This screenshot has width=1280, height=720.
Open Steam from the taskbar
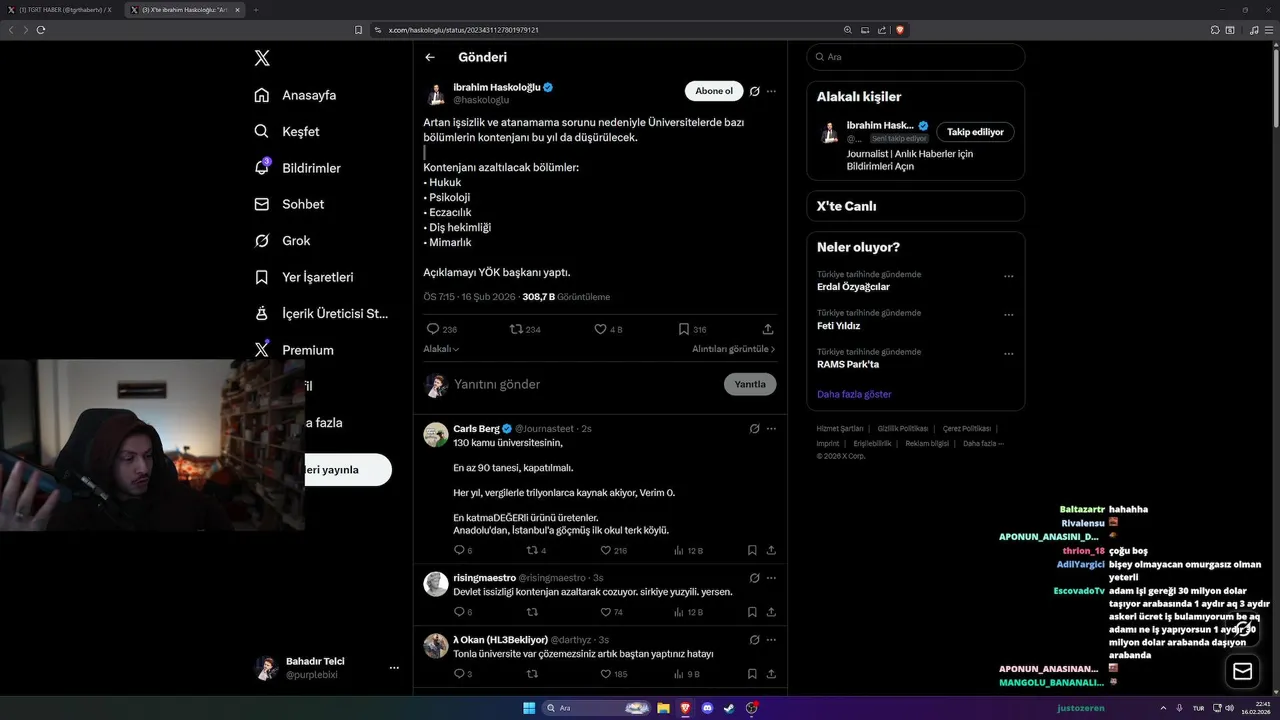pyautogui.click(x=729, y=708)
